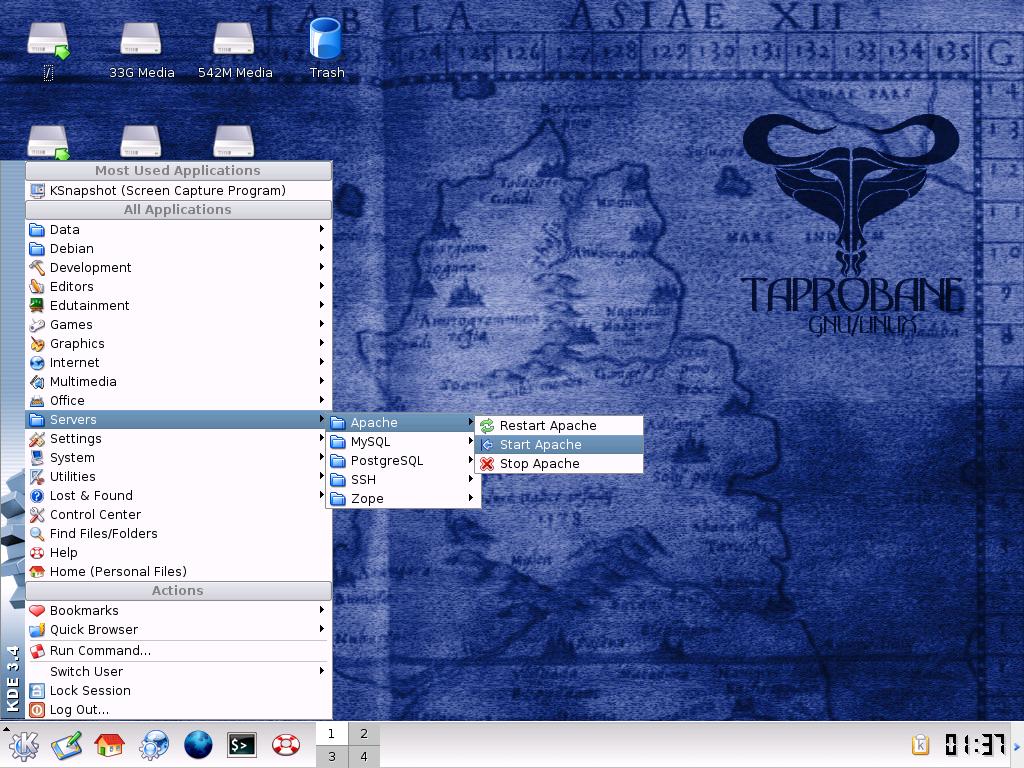1024x768 pixels.
Task: Click the Bookmarks red heart icon
Action: pyautogui.click(x=37, y=611)
